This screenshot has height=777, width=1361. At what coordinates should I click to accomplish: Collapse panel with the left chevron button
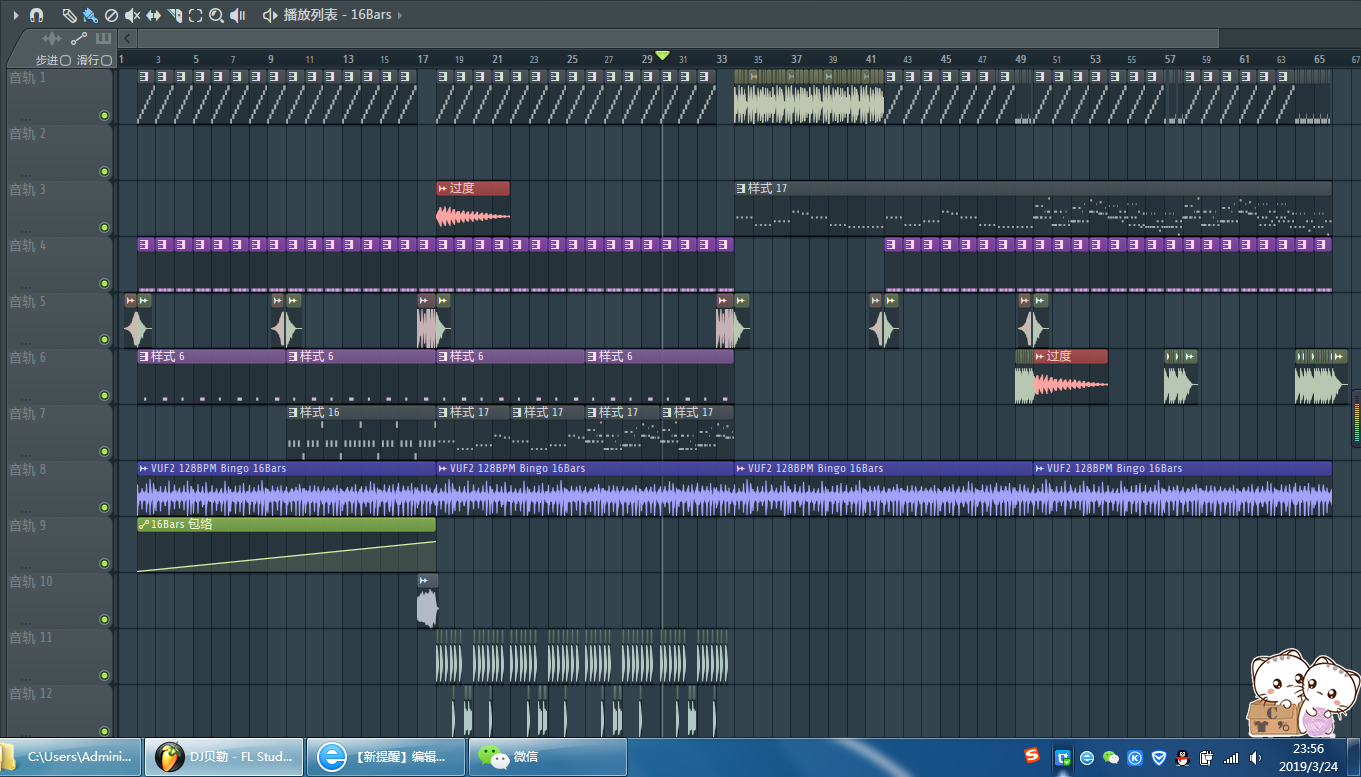(126, 38)
